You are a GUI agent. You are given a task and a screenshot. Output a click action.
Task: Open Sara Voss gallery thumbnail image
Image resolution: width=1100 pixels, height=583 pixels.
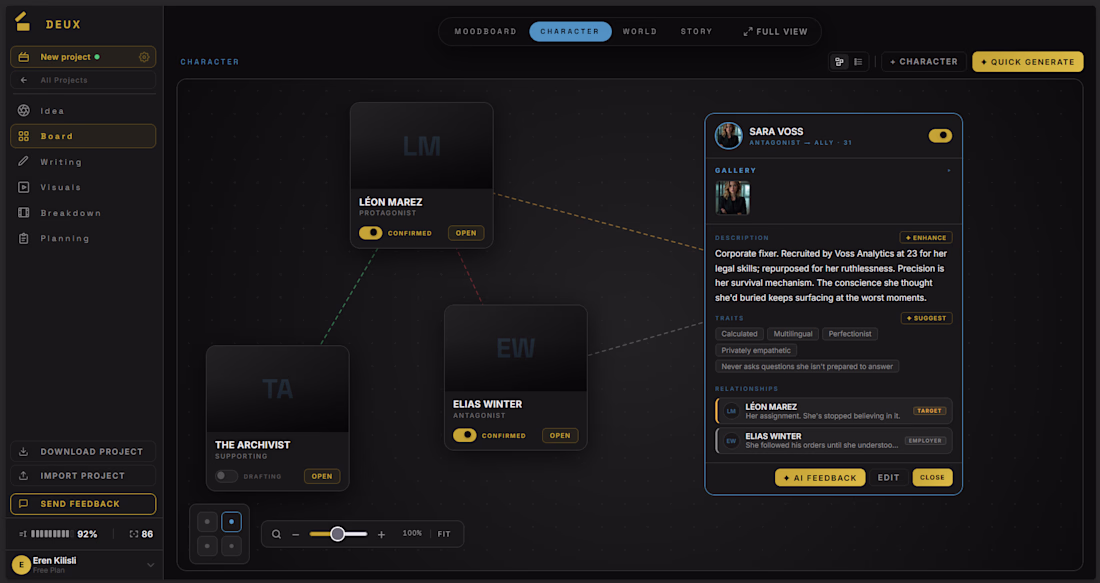coord(732,198)
